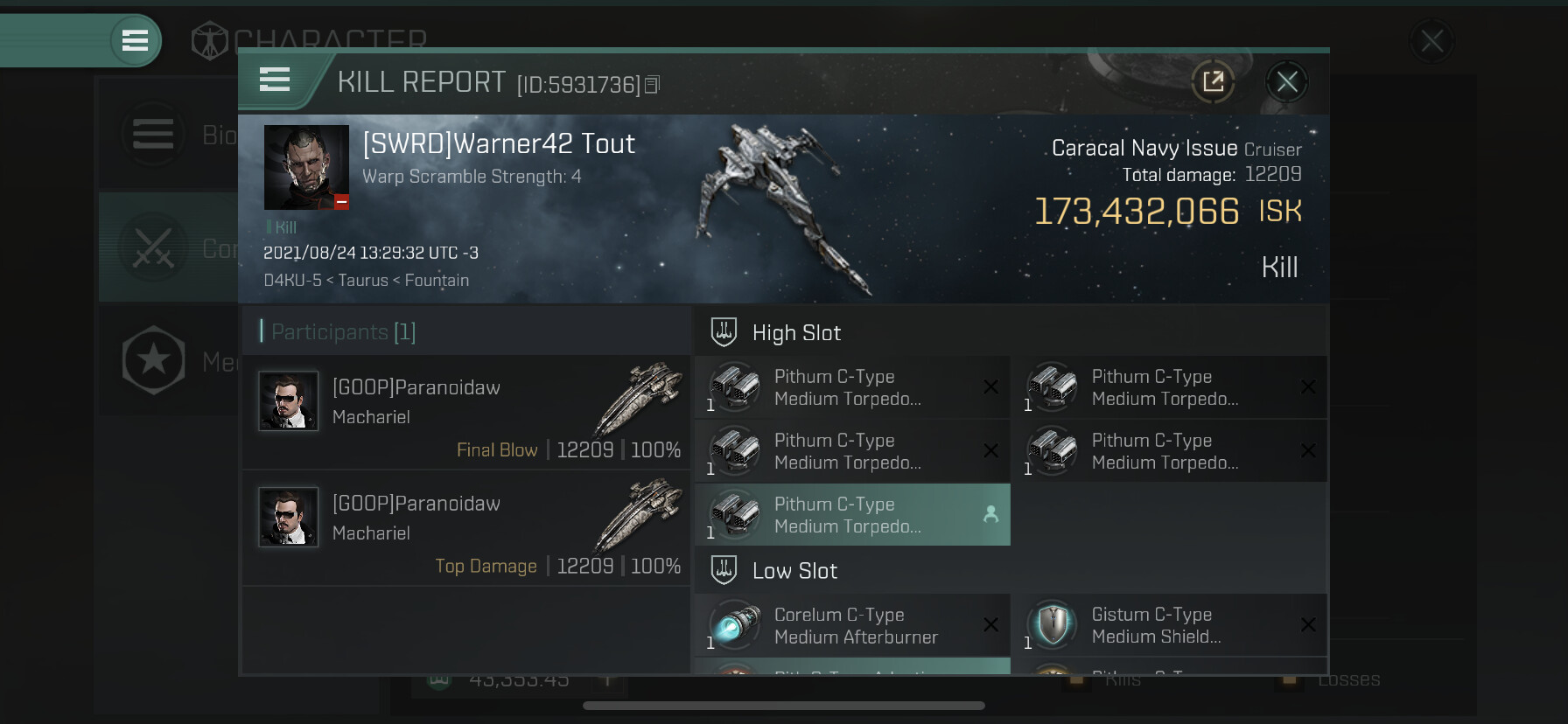Select the highlighted Pithum C-Type Medium Torpedo
Image resolution: width=1568 pixels, height=724 pixels.
tap(852, 515)
